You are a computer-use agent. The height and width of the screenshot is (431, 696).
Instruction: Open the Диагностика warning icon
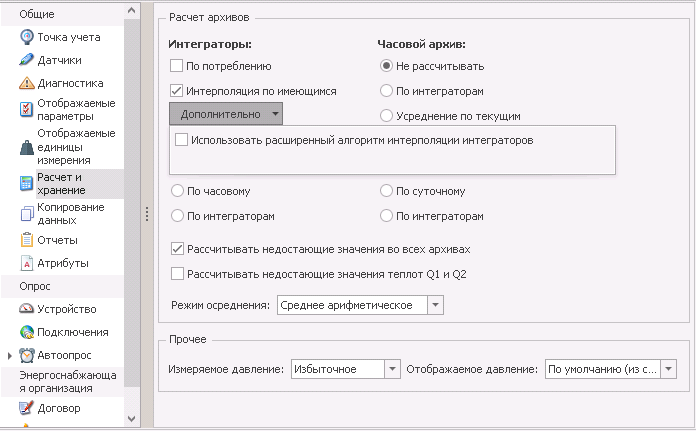coord(27,83)
